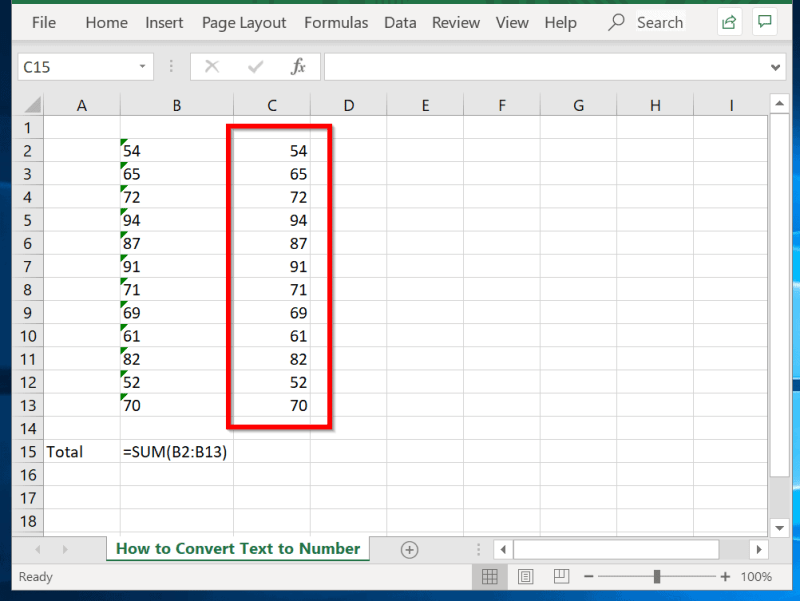This screenshot has width=800, height=601.
Task: Click the Enter checkmark near the formula bar
Action: (253, 66)
